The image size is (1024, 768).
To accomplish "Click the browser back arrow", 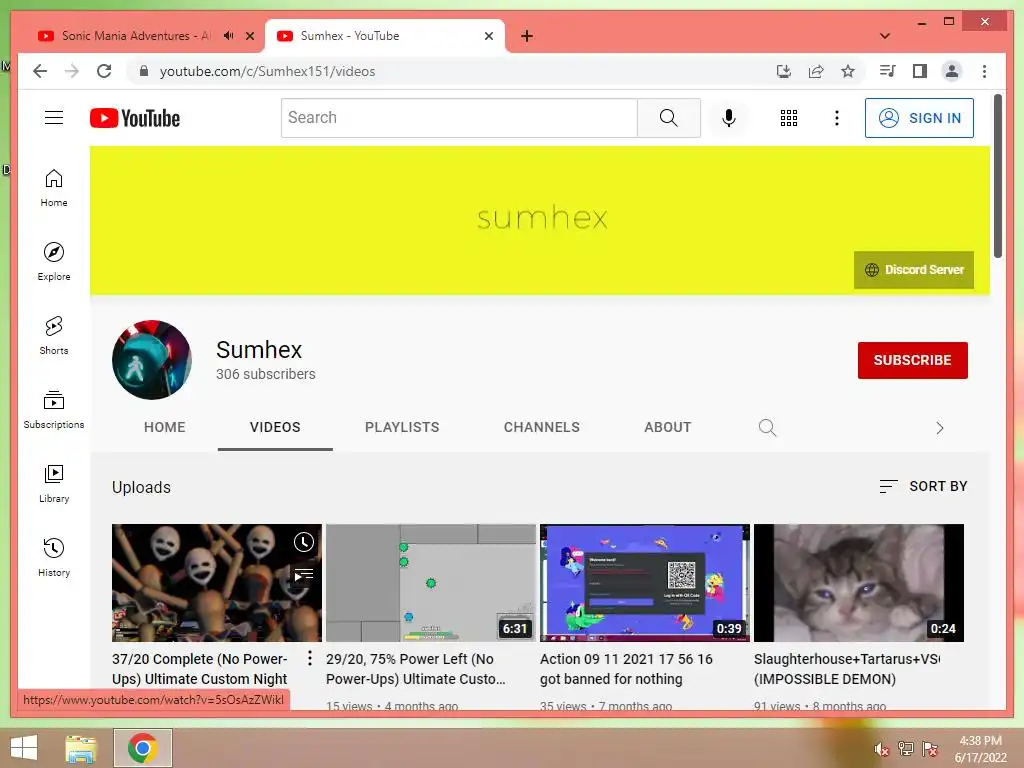I will 40,71.
